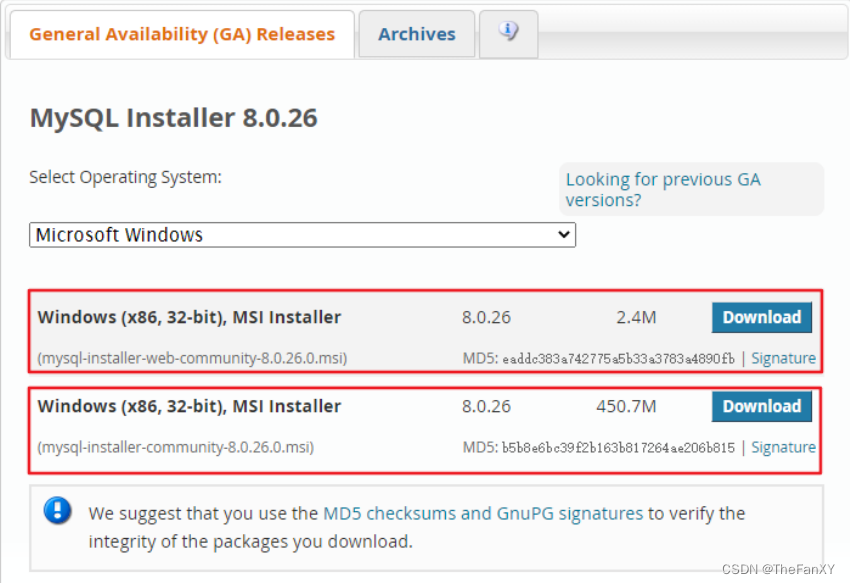Open the Select Operating System dropdown

tap(302, 235)
